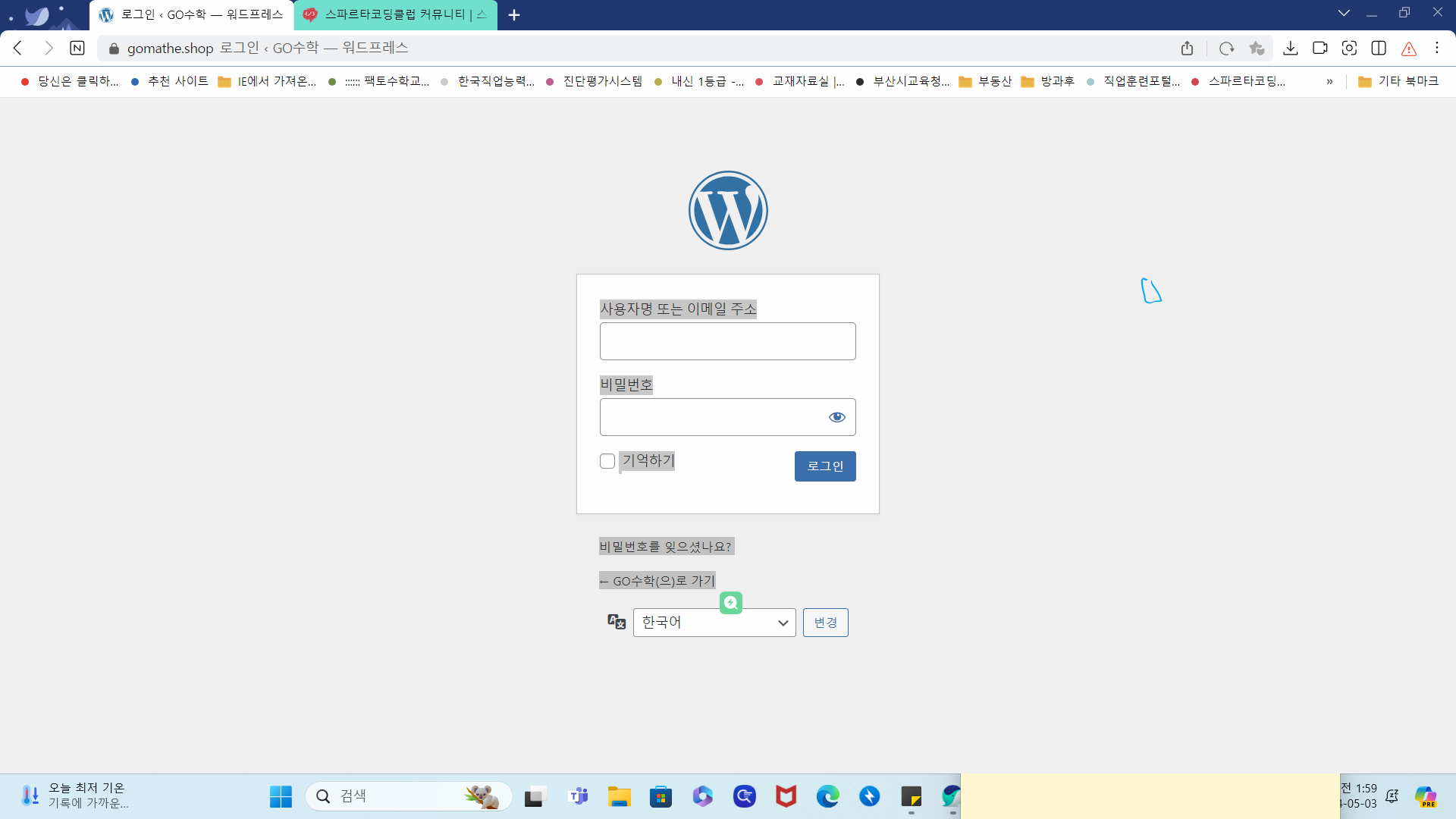Click the site lock security icon

[x=114, y=49]
